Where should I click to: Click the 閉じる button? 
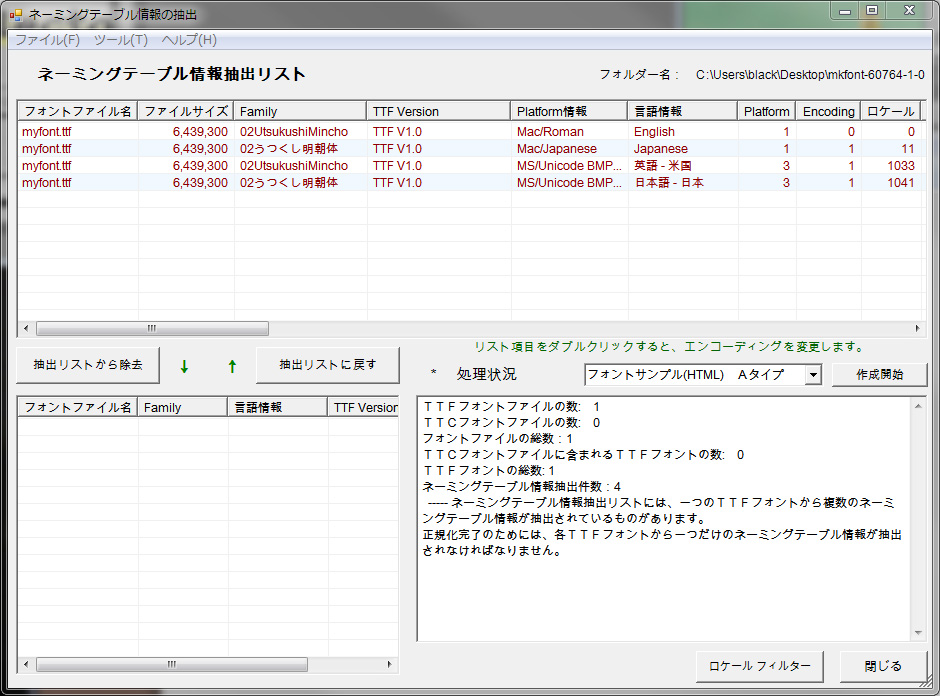coord(883,666)
